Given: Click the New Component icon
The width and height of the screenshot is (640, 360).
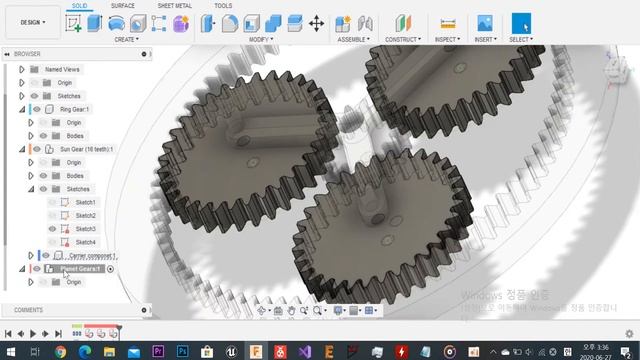Looking at the screenshot, I should click(x=343, y=23).
